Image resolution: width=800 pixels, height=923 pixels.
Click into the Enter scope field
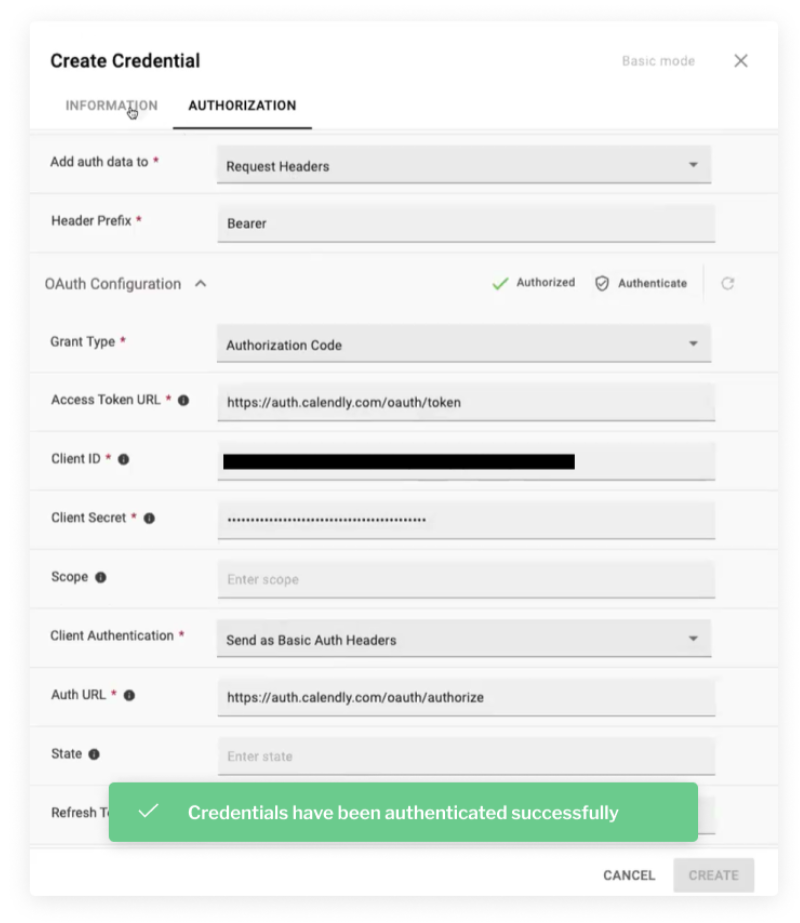[x=466, y=579]
